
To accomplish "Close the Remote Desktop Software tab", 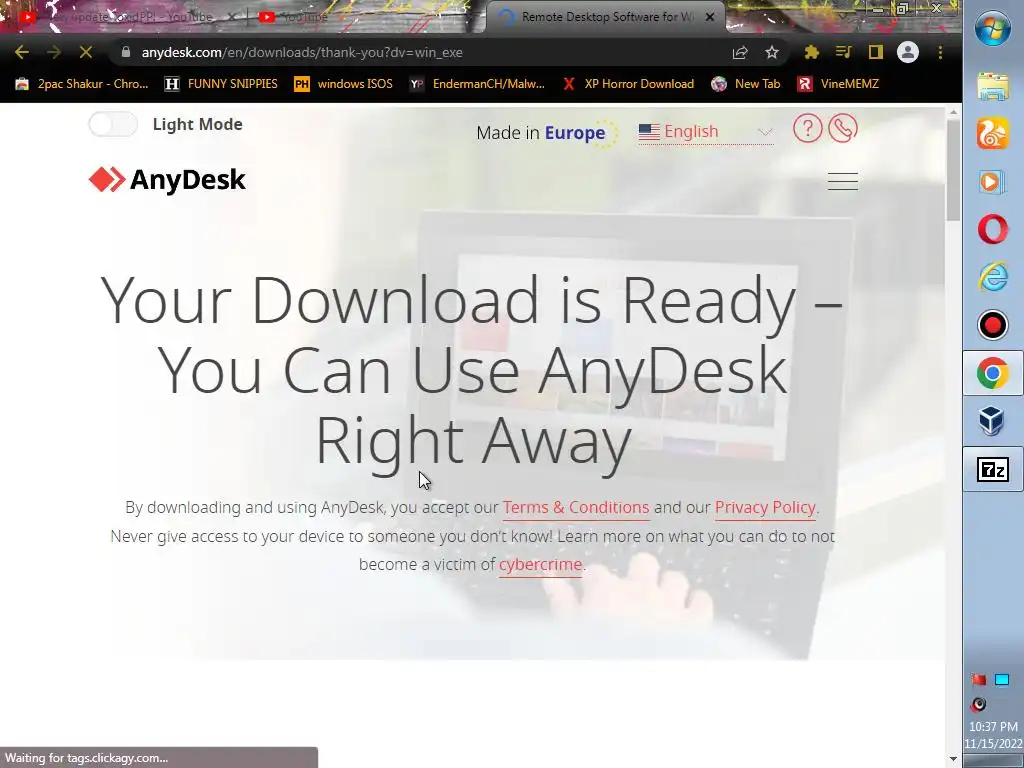I will point(710,17).
